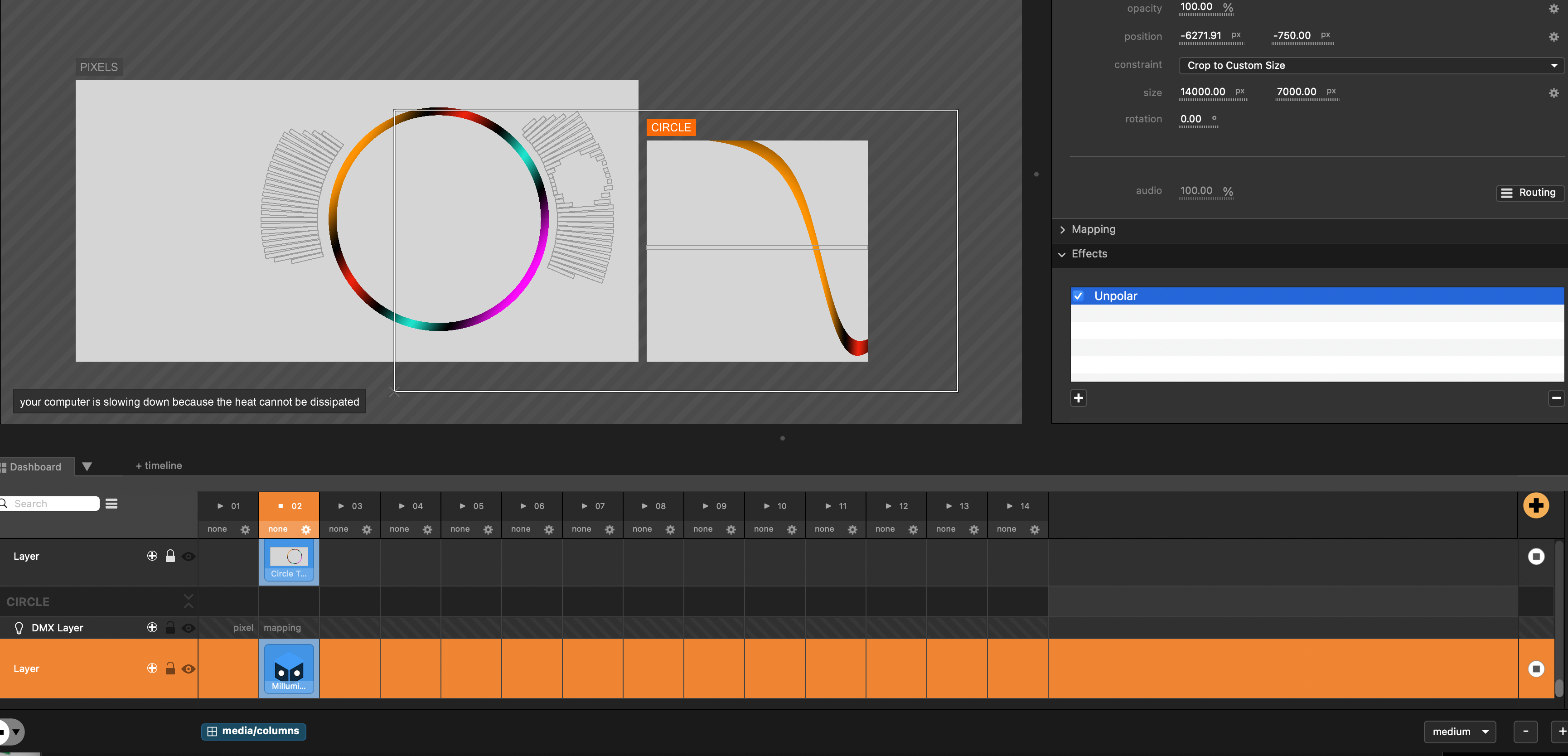Open the list menu icon beside Search
This screenshot has height=756, width=1568.
point(111,504)
